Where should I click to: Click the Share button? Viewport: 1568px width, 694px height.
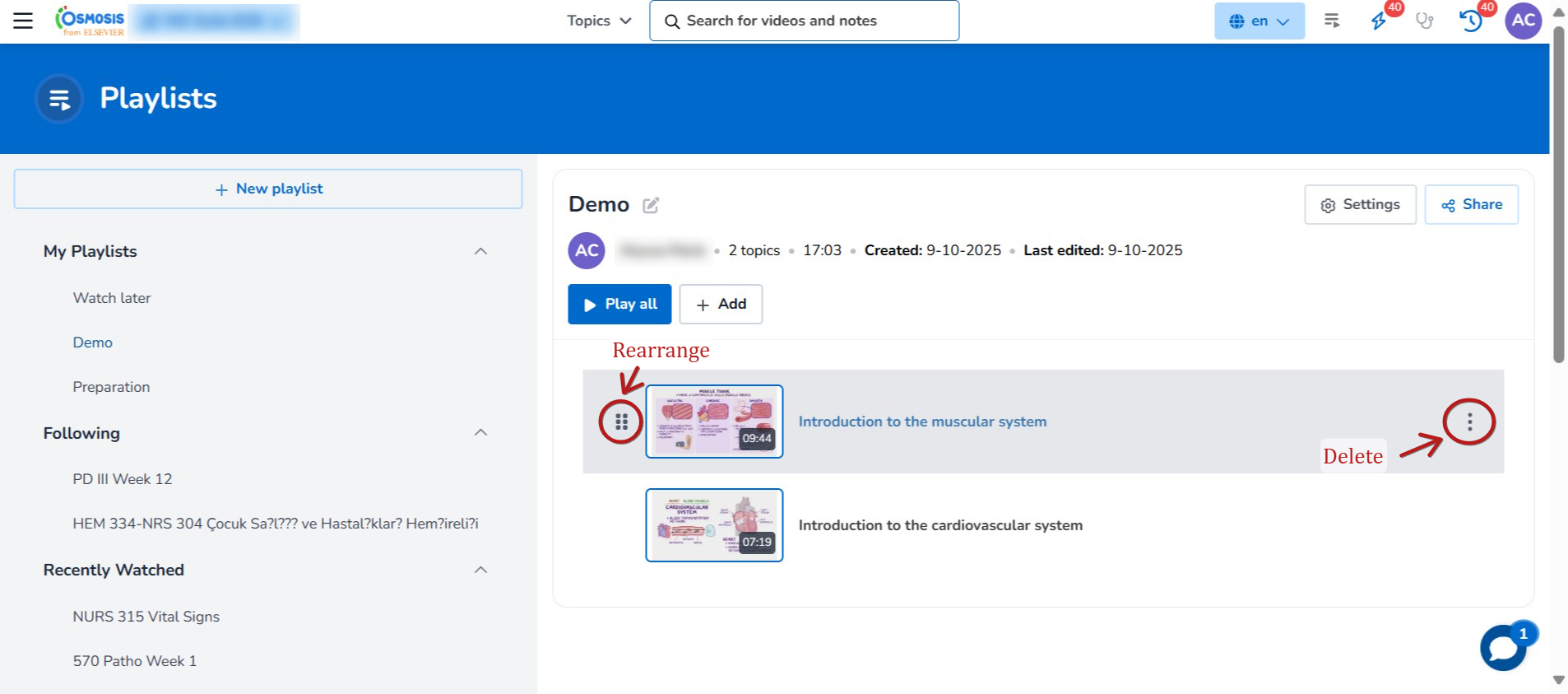(x=1471, y=205)
